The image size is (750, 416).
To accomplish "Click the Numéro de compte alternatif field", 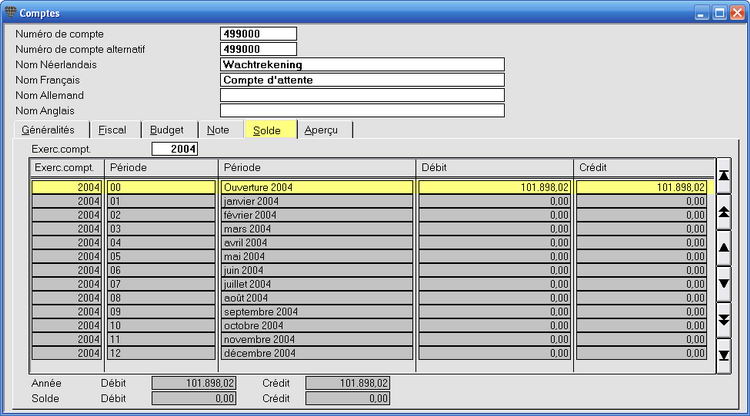I will [258, 49].
